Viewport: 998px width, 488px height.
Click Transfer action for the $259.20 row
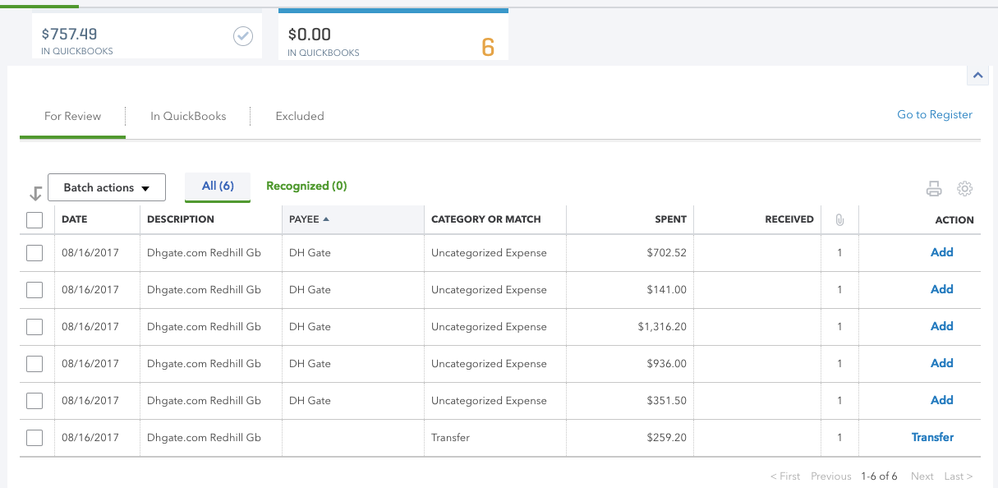coord(932,437)
